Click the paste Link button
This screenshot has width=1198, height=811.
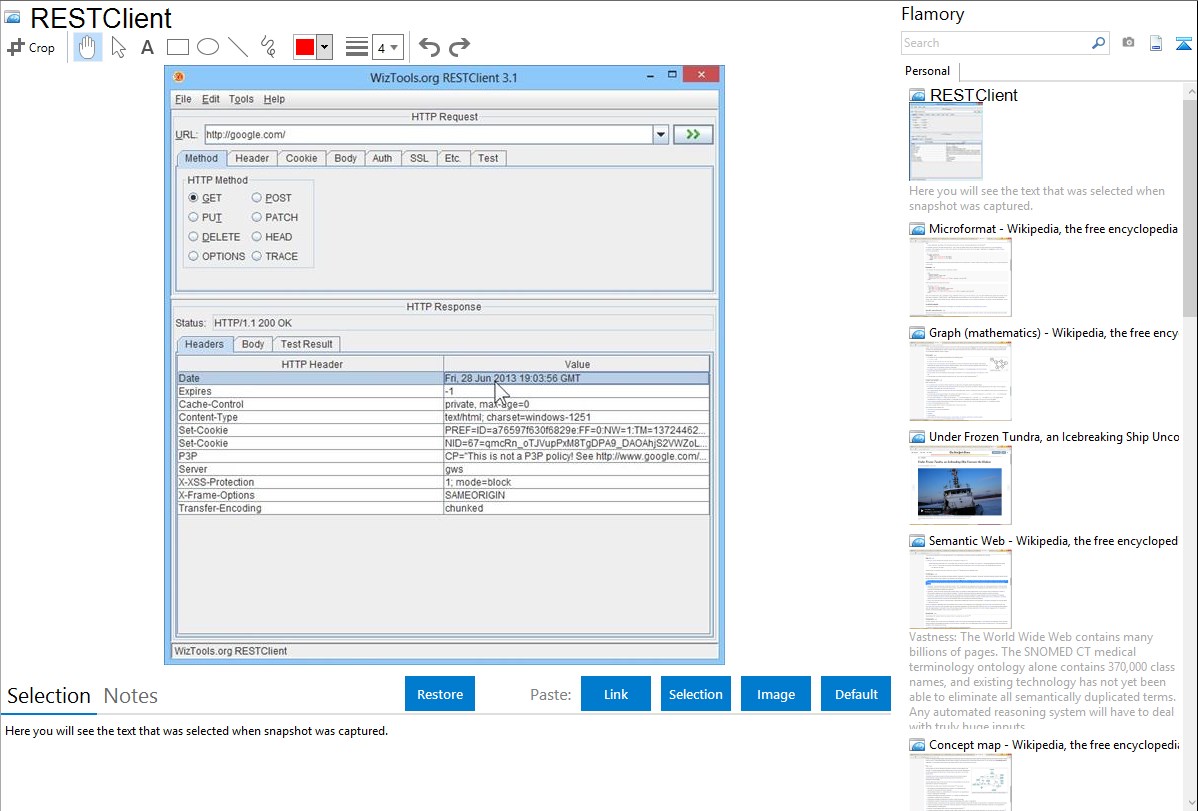(x=616, y=694)
